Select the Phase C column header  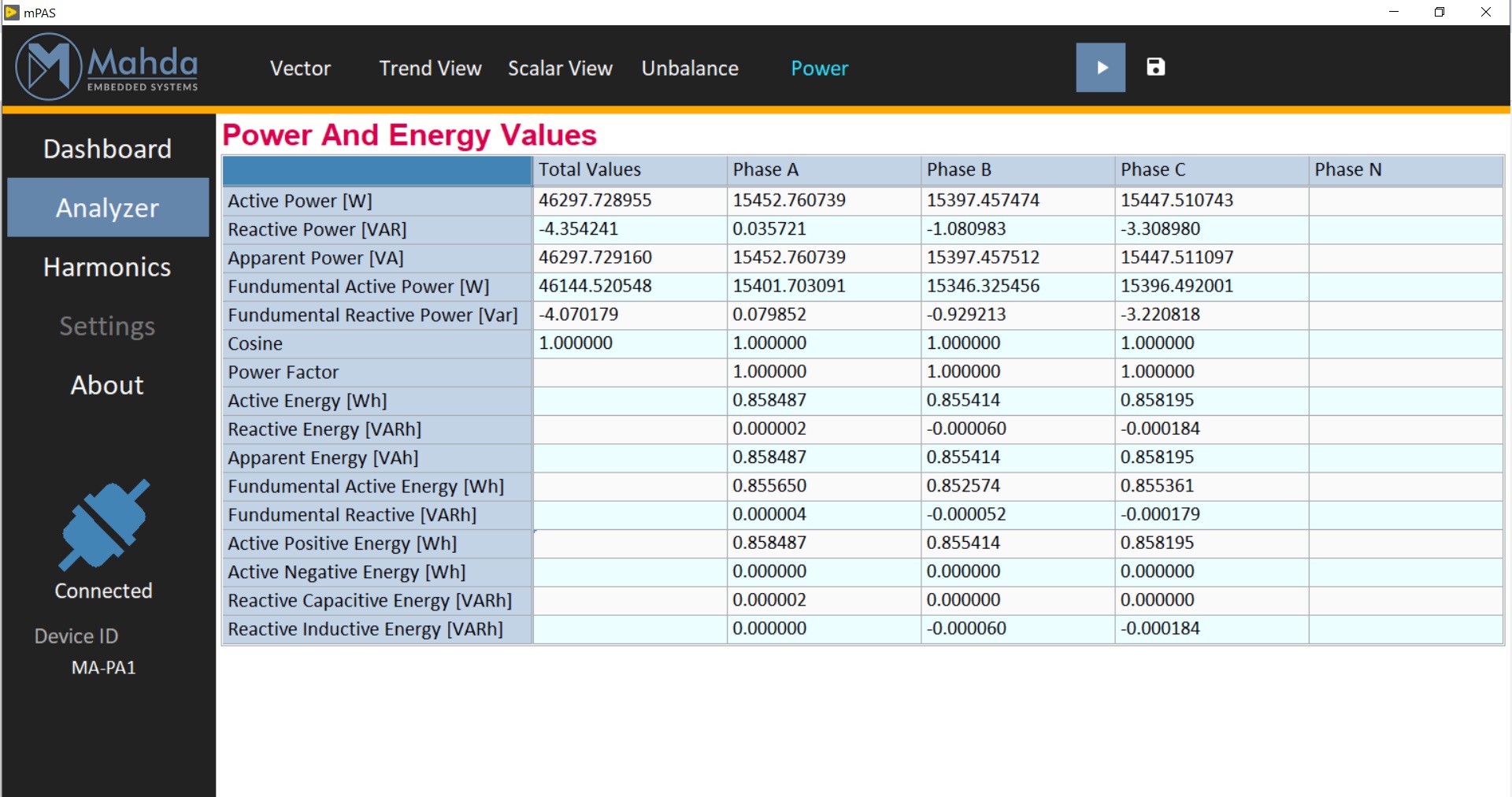(1211, 170)
